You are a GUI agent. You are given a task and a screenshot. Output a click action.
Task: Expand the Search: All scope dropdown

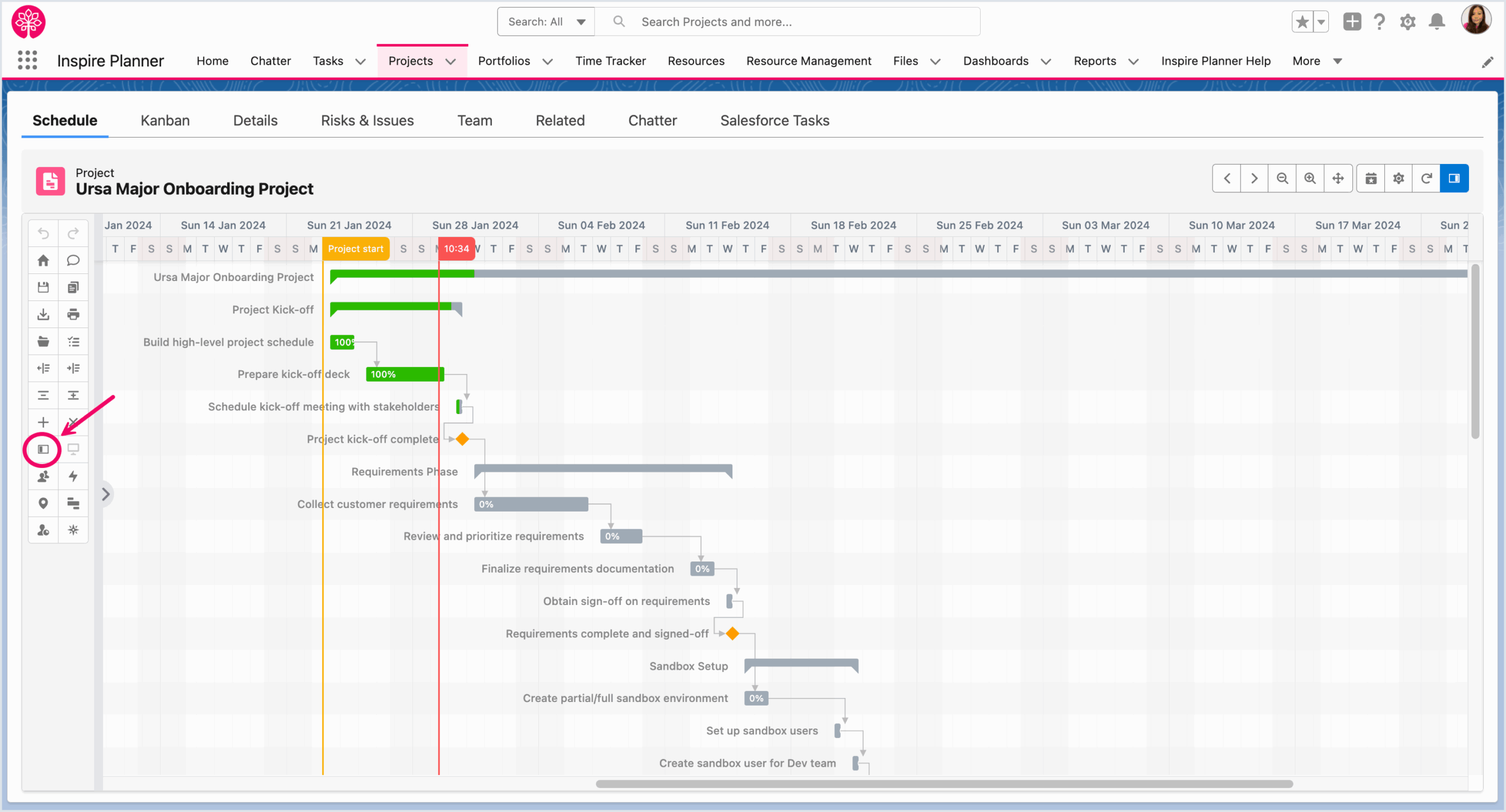[x=545, y=21]
